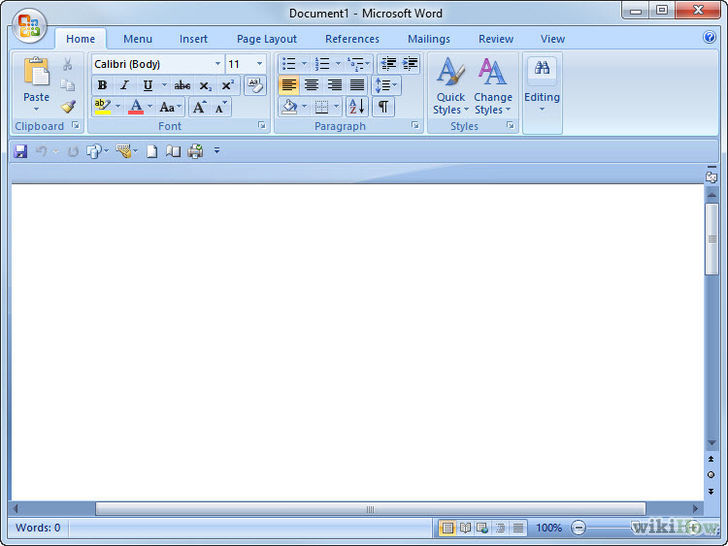This screenshot has height=546, width=728.
Task: Toggle Justify alignment
Action: pyautogui.click(x=357, y=85)
